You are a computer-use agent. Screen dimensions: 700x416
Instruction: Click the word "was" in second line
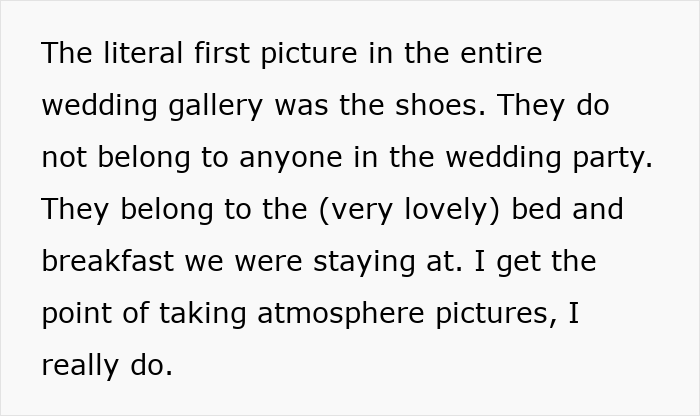[301, 106]
